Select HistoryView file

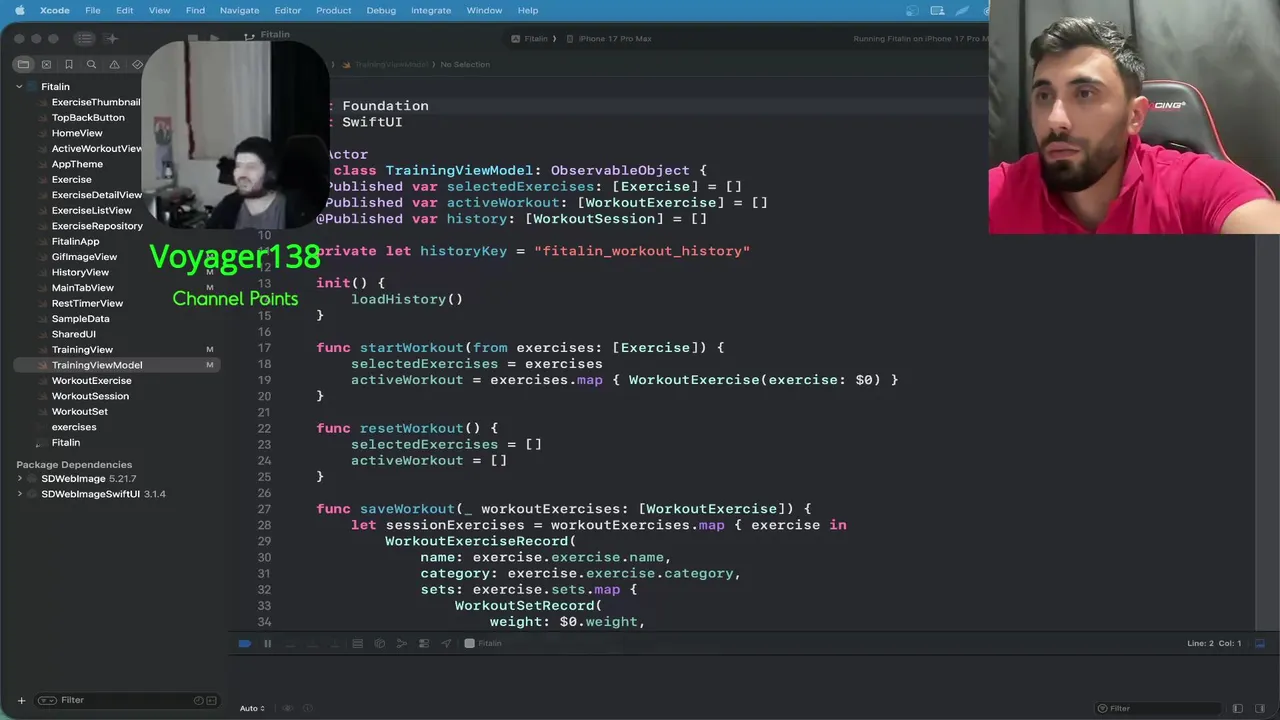(x=80, y=273)
